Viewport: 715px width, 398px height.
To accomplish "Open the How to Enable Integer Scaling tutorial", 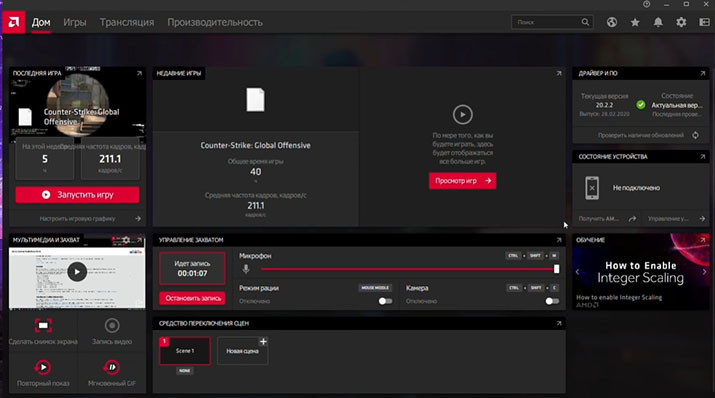I will (640, 272).
